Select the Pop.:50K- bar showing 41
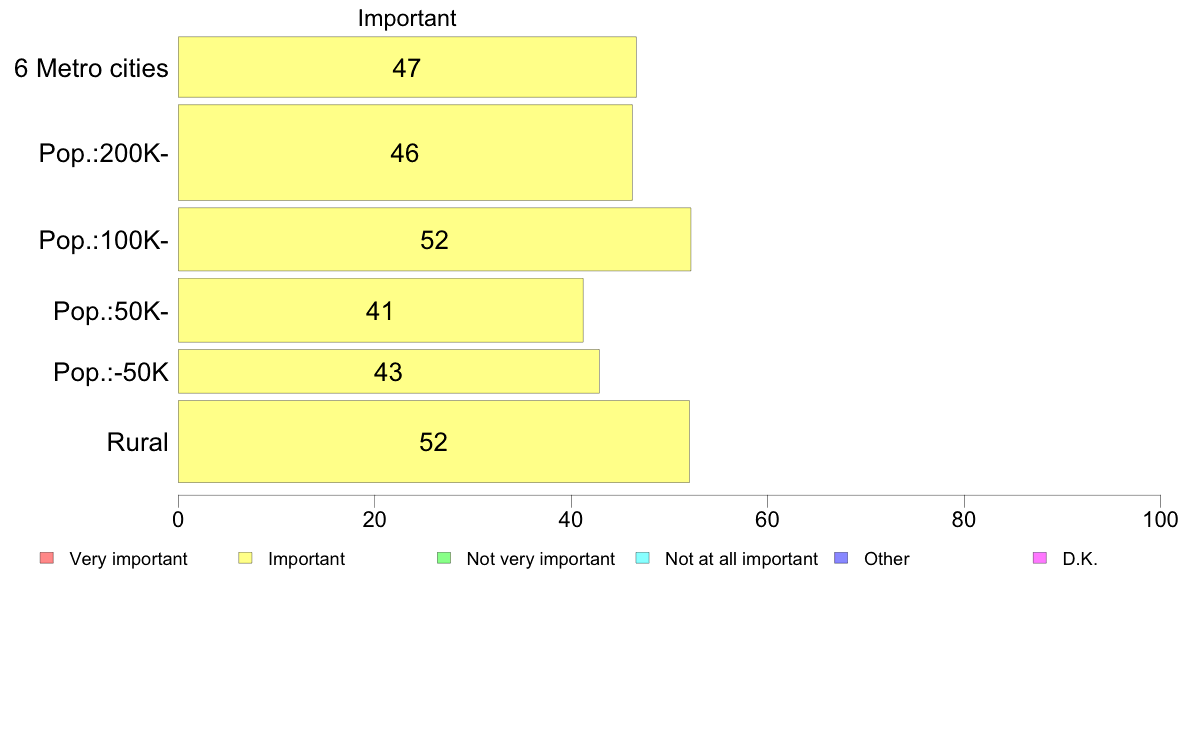The width and height of the screenshot is (1188, 736). [x=380, y=310]
